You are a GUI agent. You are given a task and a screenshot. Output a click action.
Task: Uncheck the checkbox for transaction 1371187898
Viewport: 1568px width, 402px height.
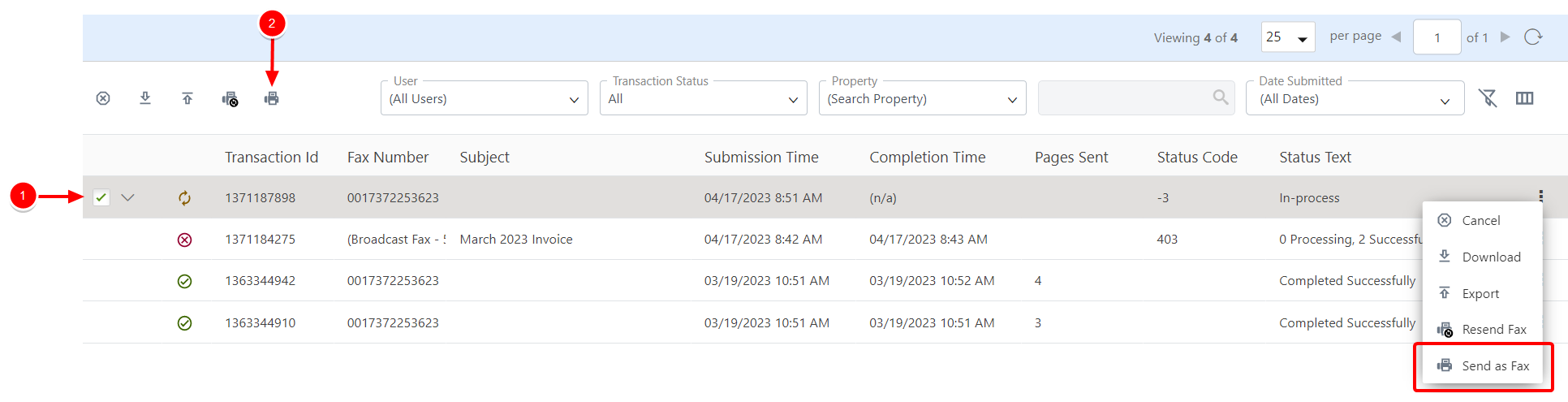tap(101, 197)
